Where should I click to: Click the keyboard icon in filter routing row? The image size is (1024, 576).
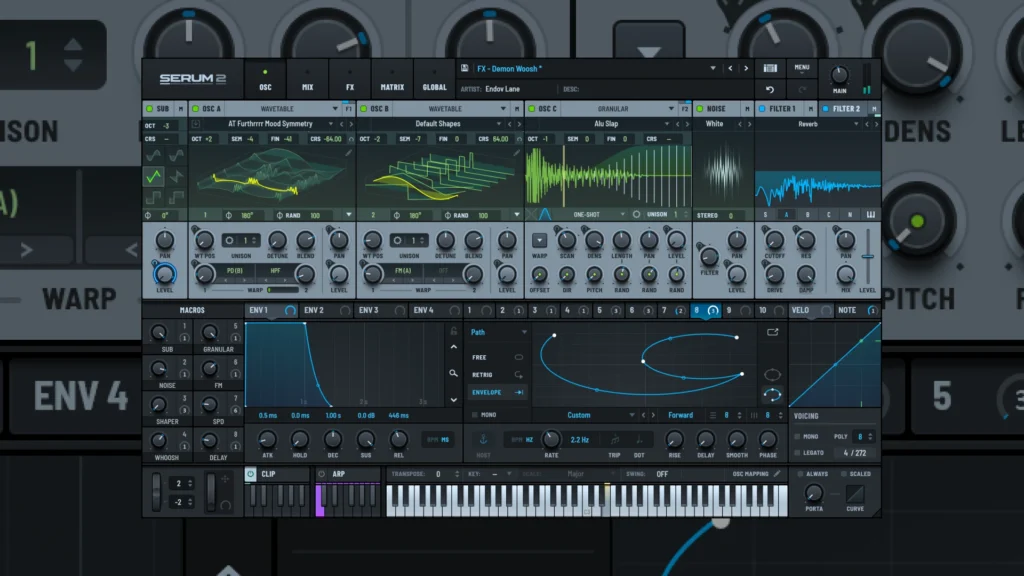point(871,215)
